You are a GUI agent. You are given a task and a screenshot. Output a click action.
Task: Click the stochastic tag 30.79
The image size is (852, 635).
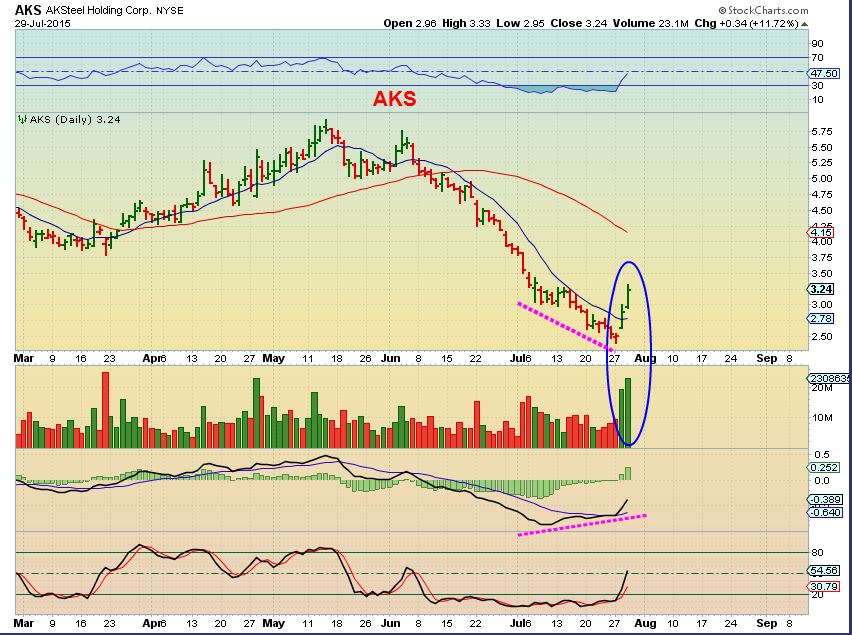coord(824,586)
